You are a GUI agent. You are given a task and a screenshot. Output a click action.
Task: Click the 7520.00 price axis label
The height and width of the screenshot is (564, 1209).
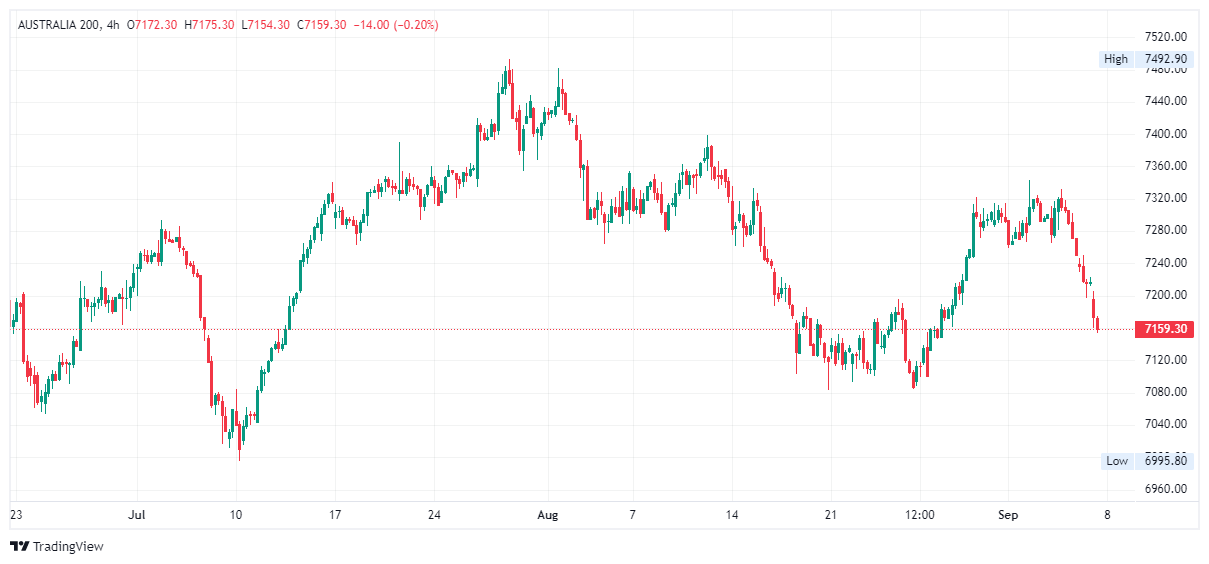(1165, 36)
